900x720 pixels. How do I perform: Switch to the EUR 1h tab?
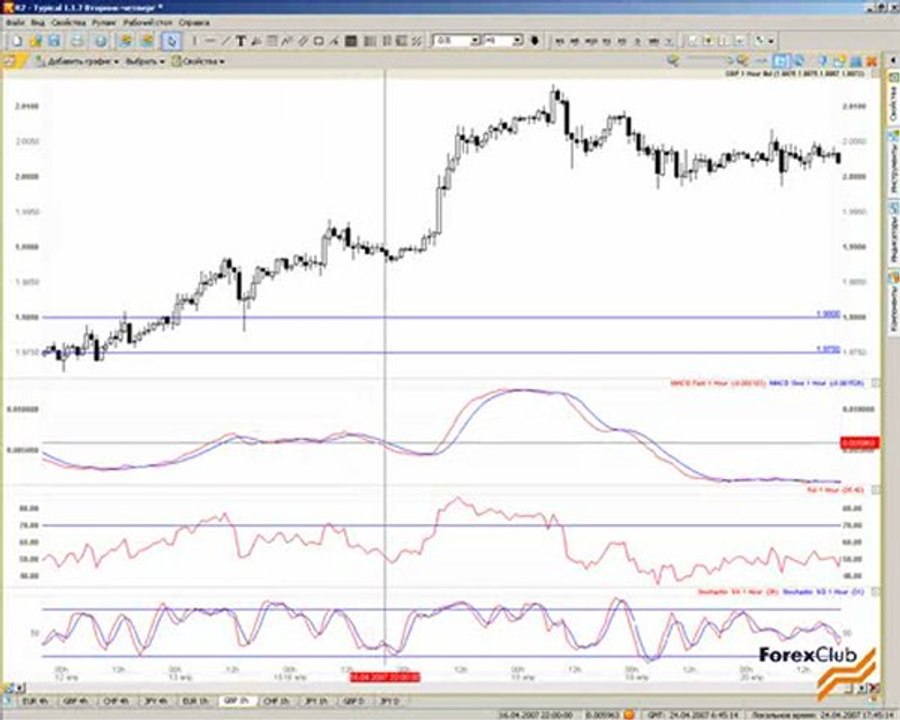click(196, 701)
